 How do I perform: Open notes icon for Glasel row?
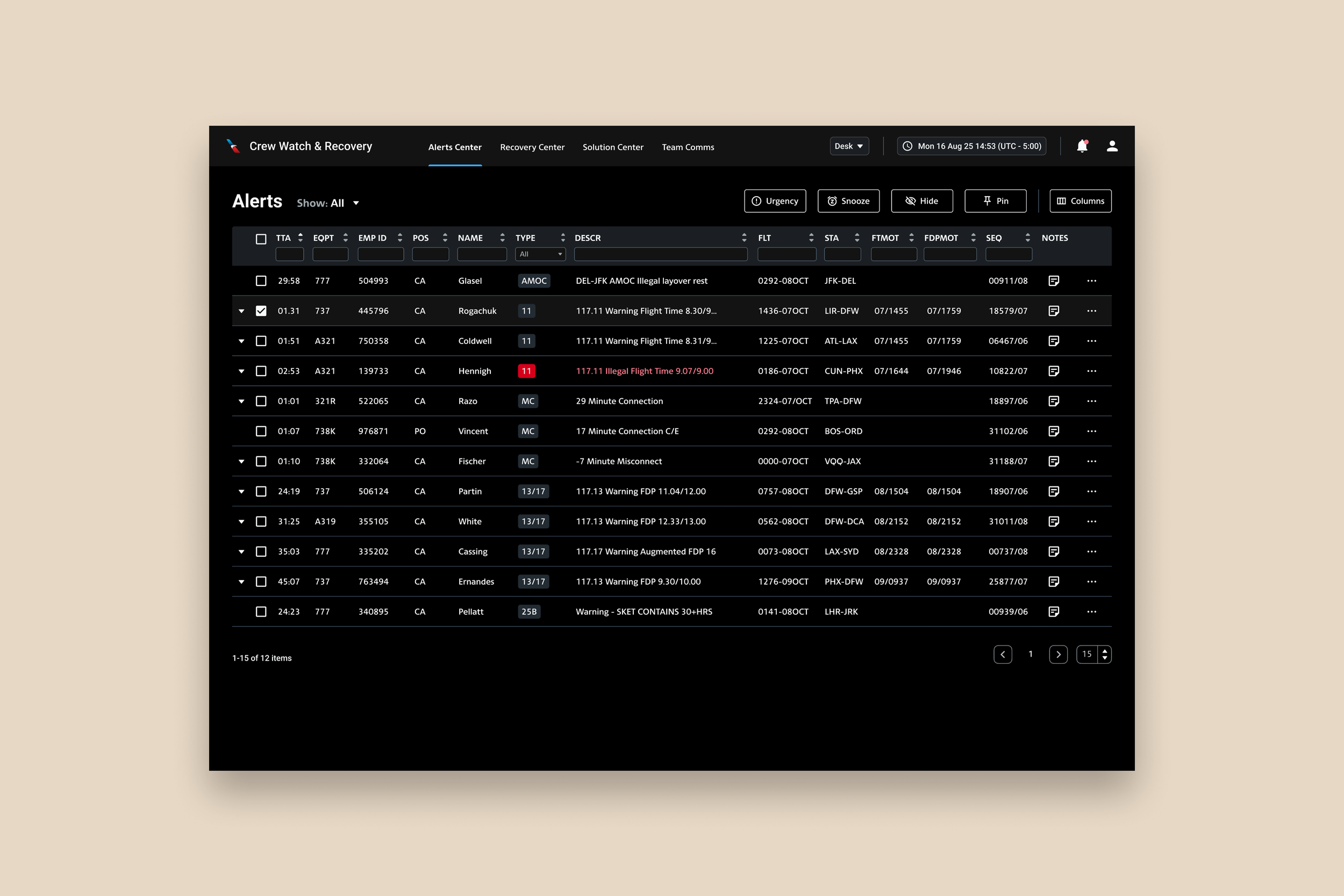pyautogui.click(x=1054, y=281)
